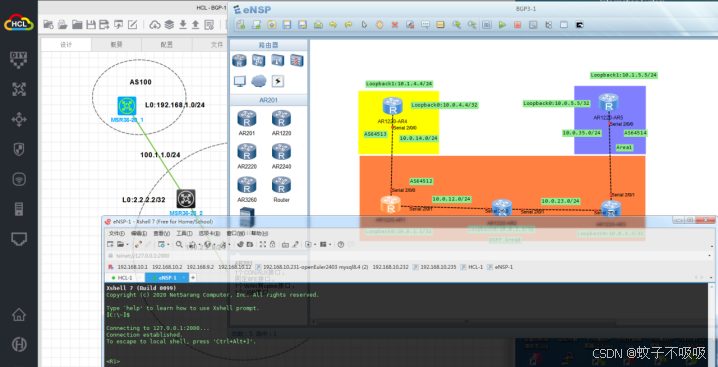The width and height of the screenshot is (718, 367).
Task: Click the eNSP print icon
Action: pyautogui.click(x=318, y=25)
